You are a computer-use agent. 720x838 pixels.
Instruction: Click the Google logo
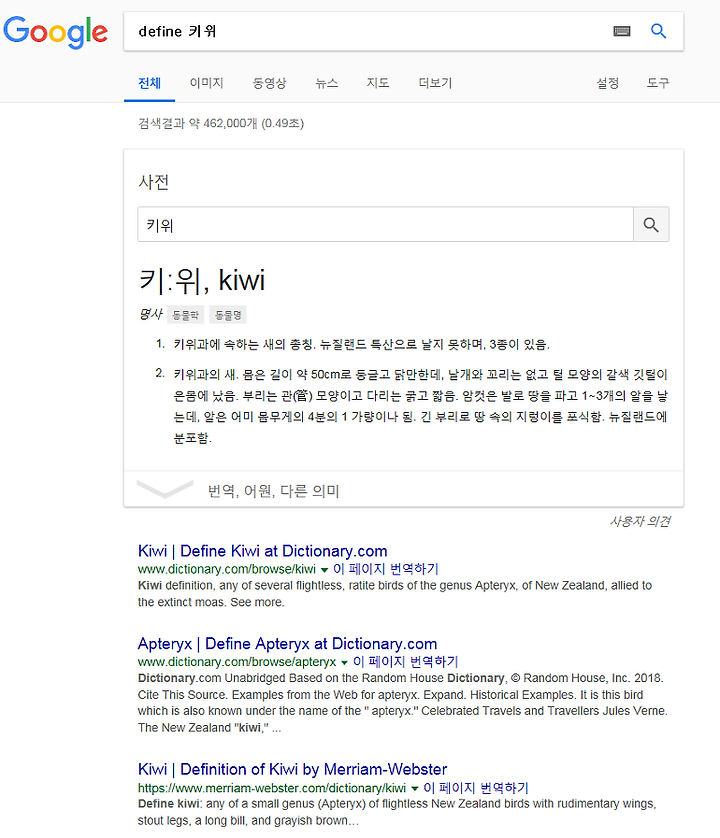click(x=56, y=32)
